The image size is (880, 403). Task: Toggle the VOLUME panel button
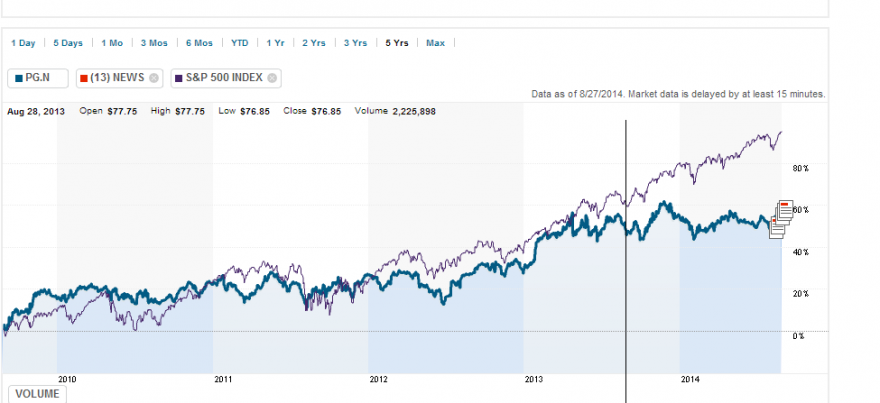(37, 394)
